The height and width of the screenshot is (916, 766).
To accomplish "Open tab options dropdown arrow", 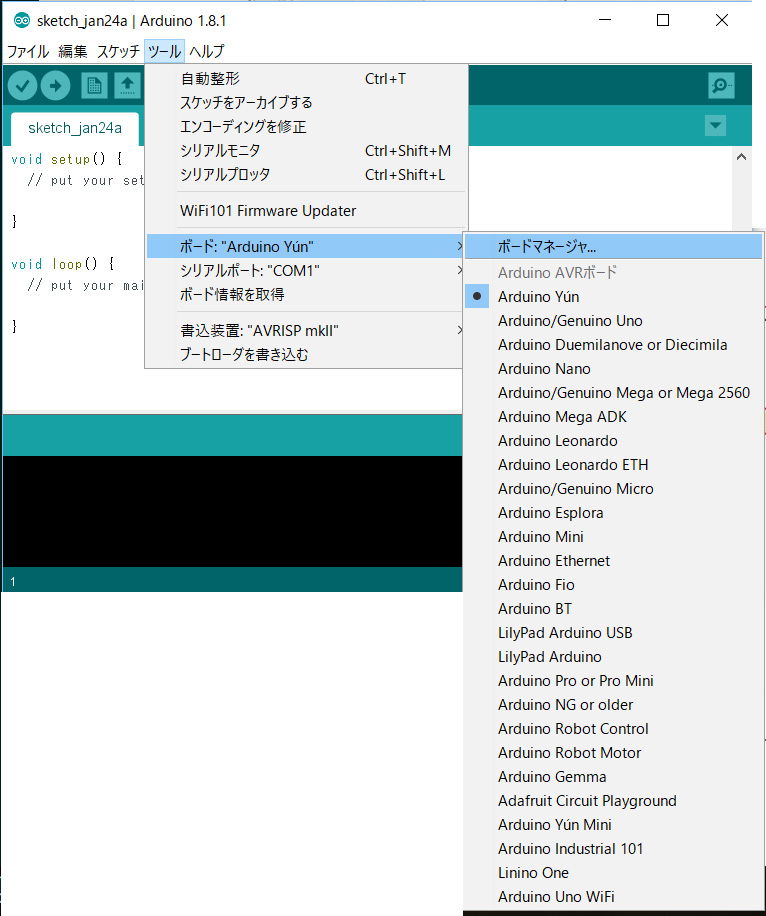I will click(x=715, y=125).
